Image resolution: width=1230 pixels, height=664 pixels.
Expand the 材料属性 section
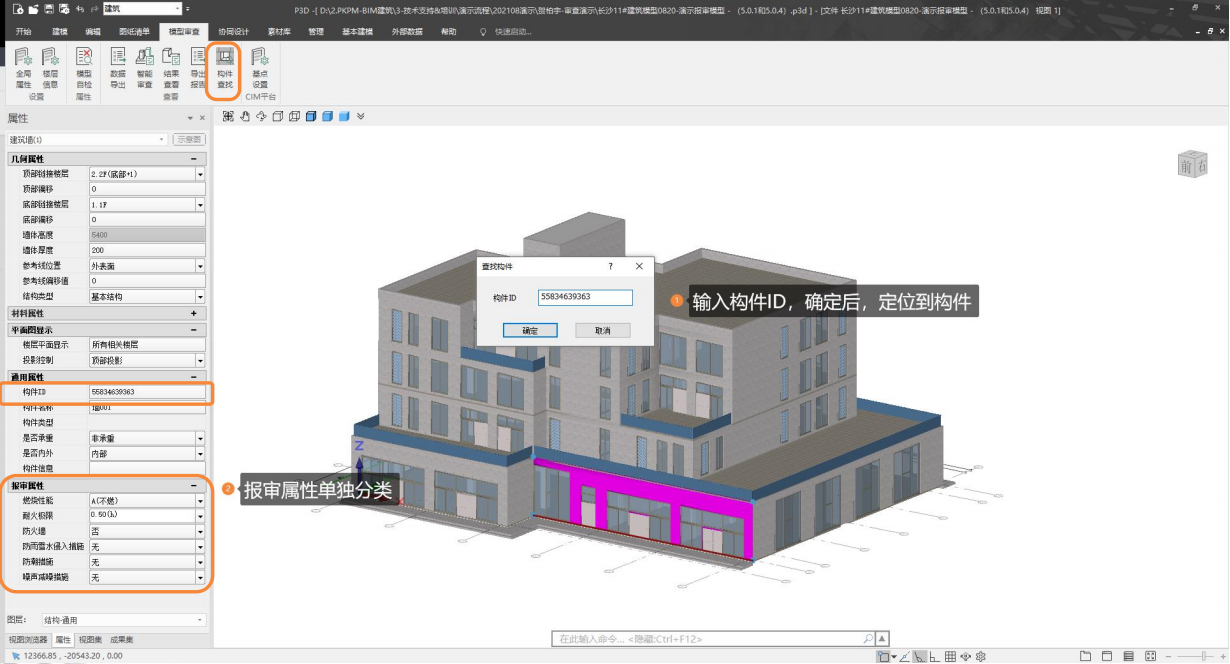pyautogui.click(x=193, y=313)
